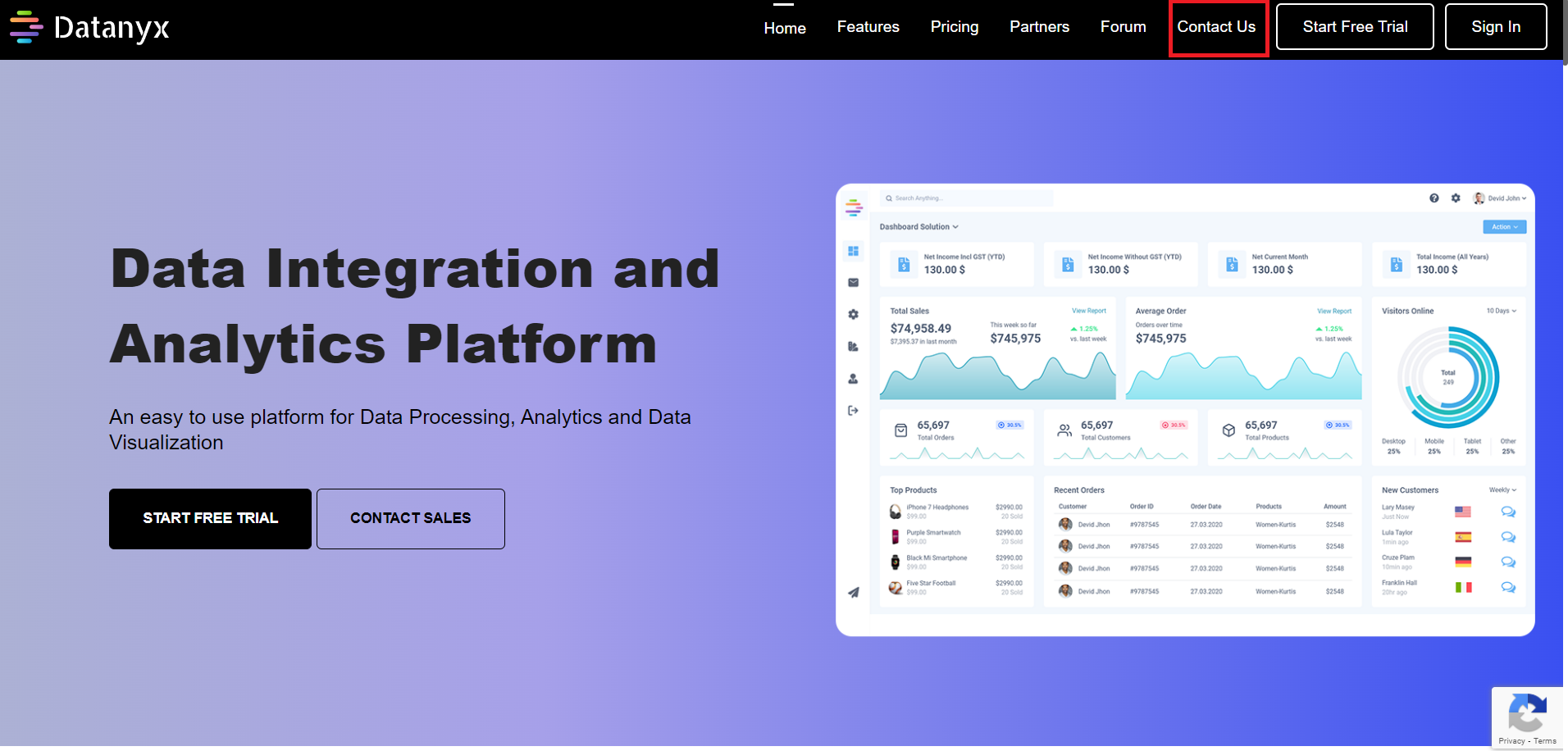
Task: Click the chat icon next to Lary Masey
Action: click(1507, 512)
